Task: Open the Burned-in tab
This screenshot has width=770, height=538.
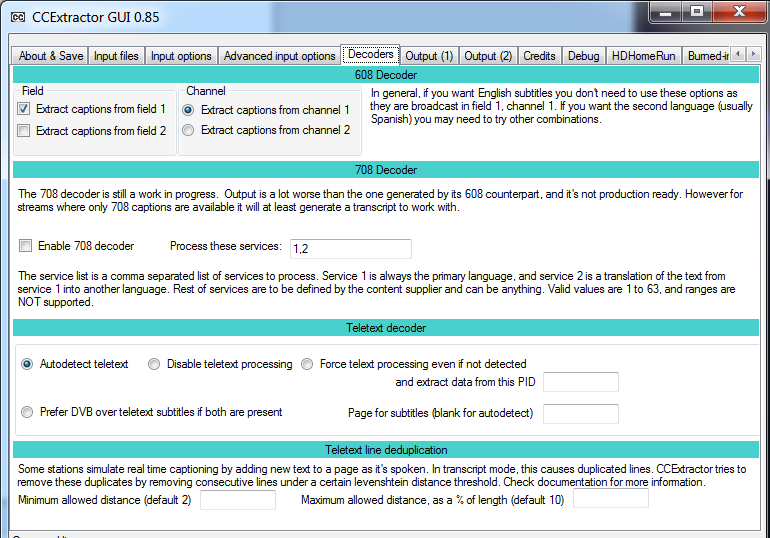Action: pos(706,56)
